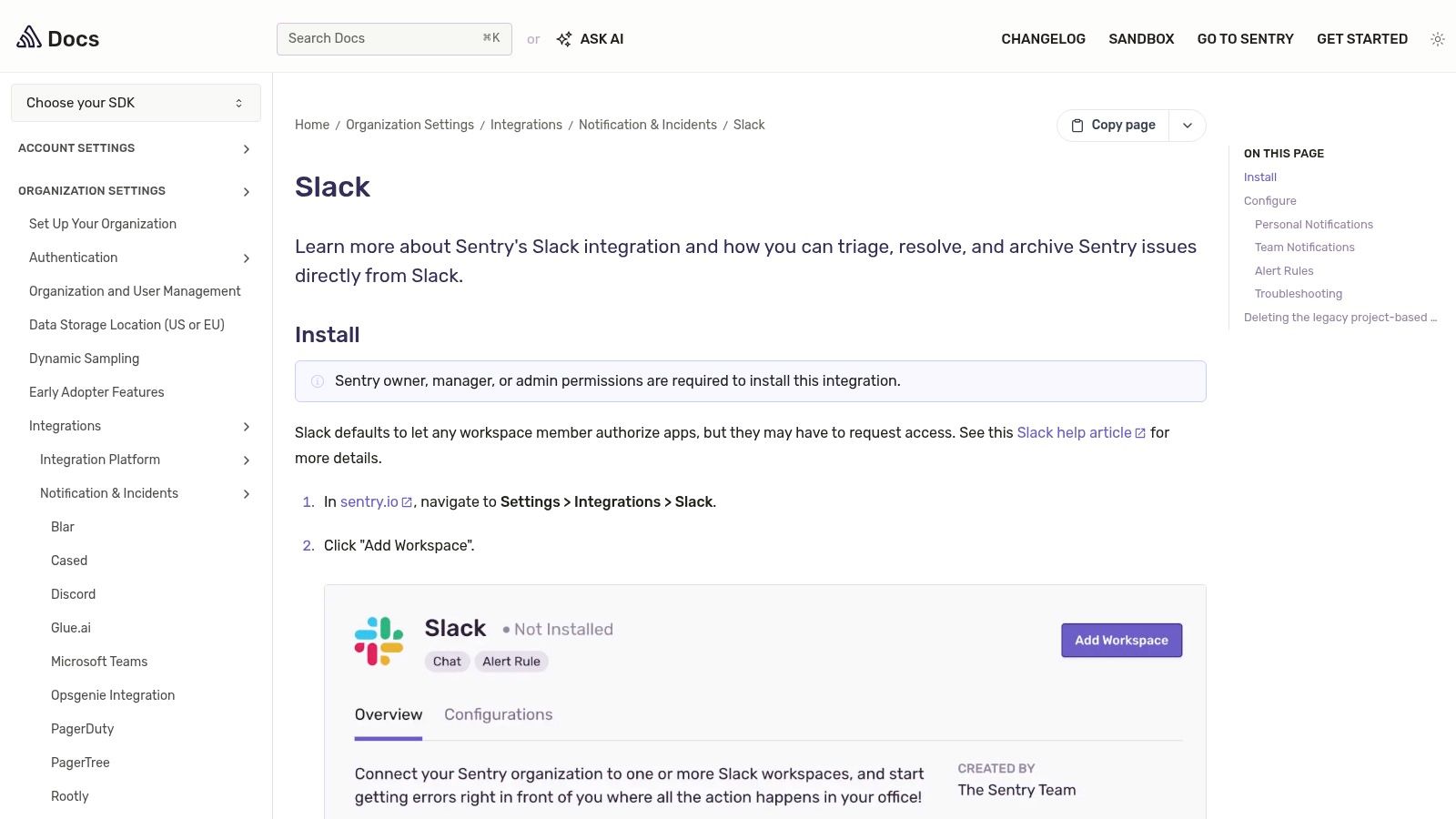This screenshot has width=1456, height=819.
Task: Click the ⌘K shortcut badge in the search box
Action: [490, 38]
